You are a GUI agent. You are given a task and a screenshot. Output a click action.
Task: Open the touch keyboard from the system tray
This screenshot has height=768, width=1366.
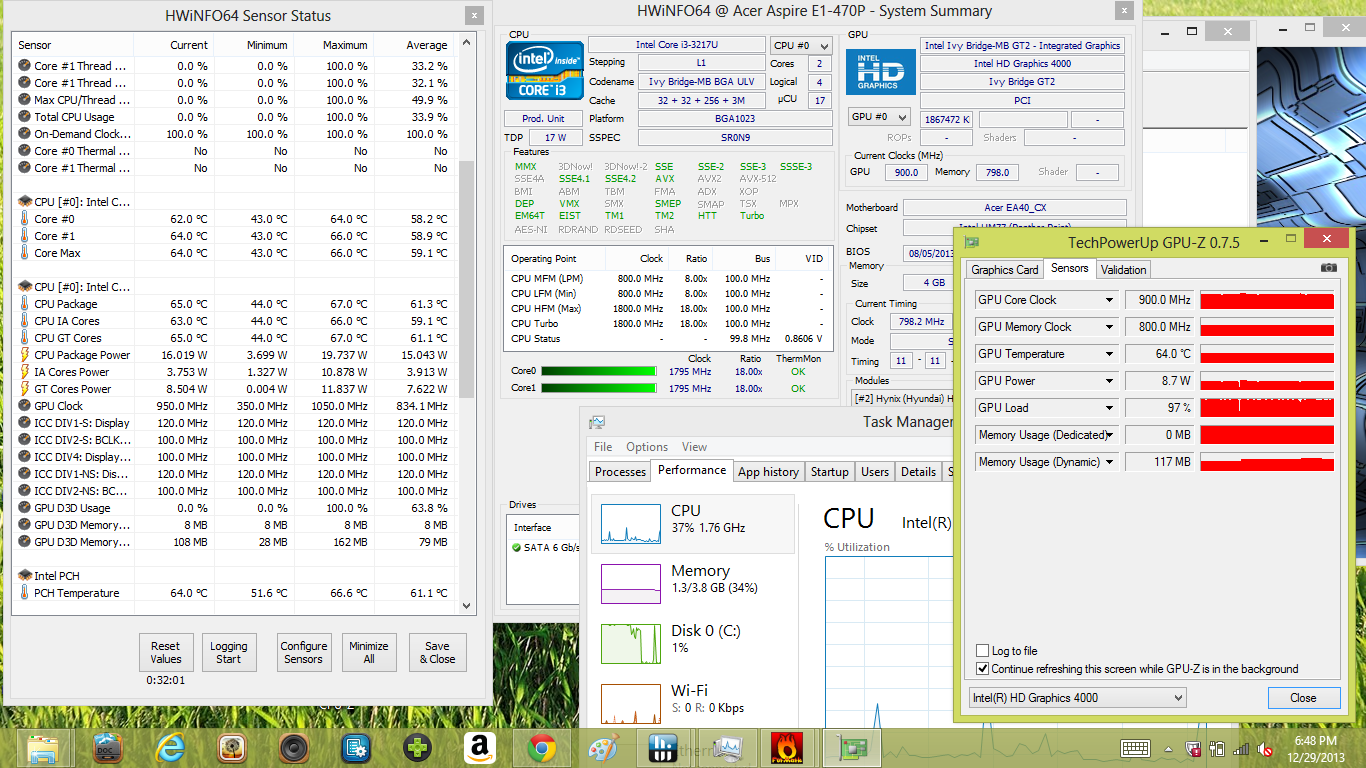point(1135,748)
